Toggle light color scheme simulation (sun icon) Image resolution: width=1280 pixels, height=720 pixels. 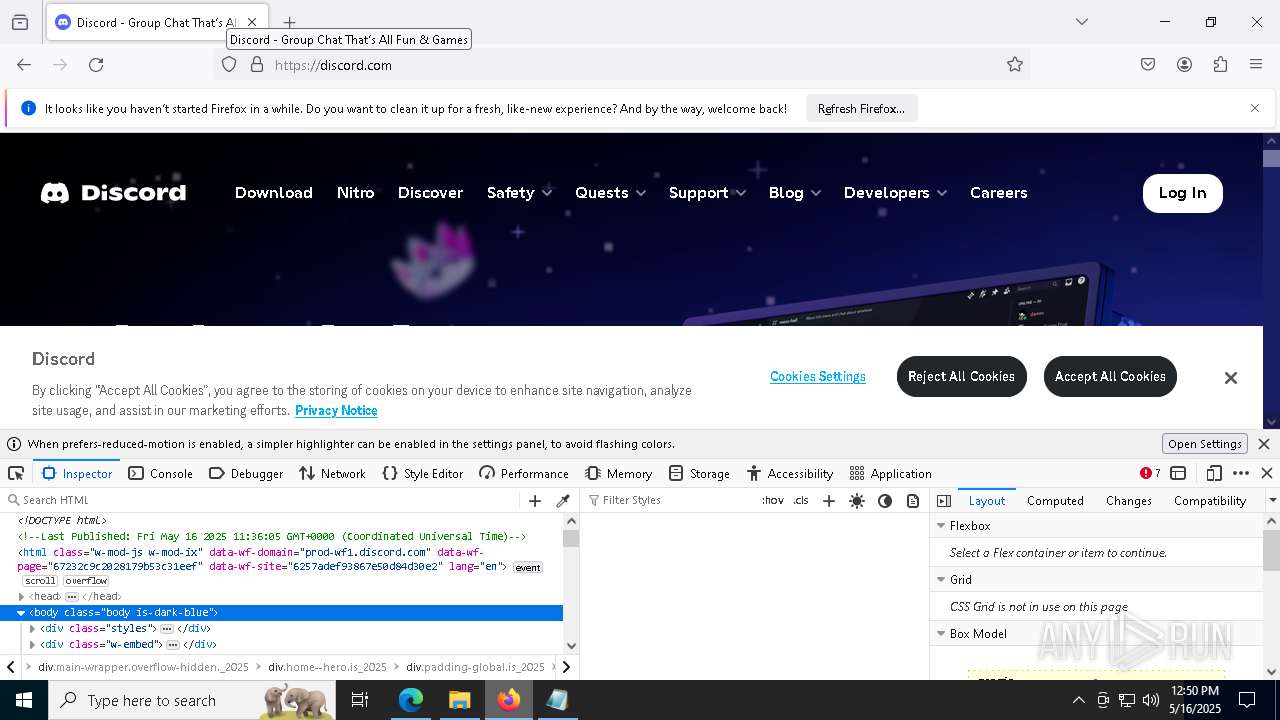(857, 501)
